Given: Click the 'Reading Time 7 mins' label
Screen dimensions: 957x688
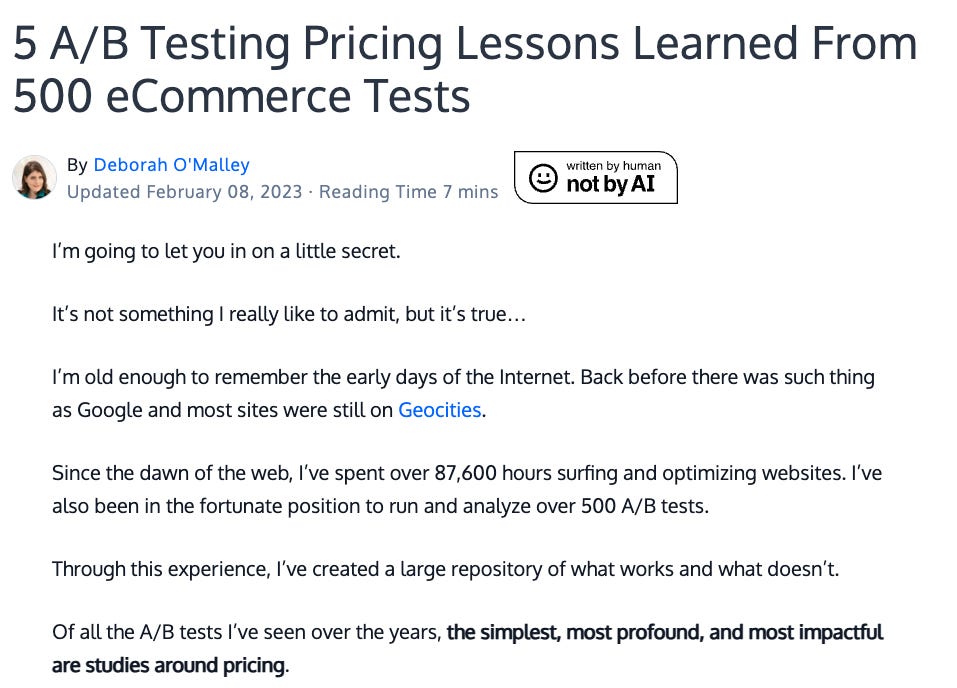Looking at the screenshot, I should [x=408, y=192].
